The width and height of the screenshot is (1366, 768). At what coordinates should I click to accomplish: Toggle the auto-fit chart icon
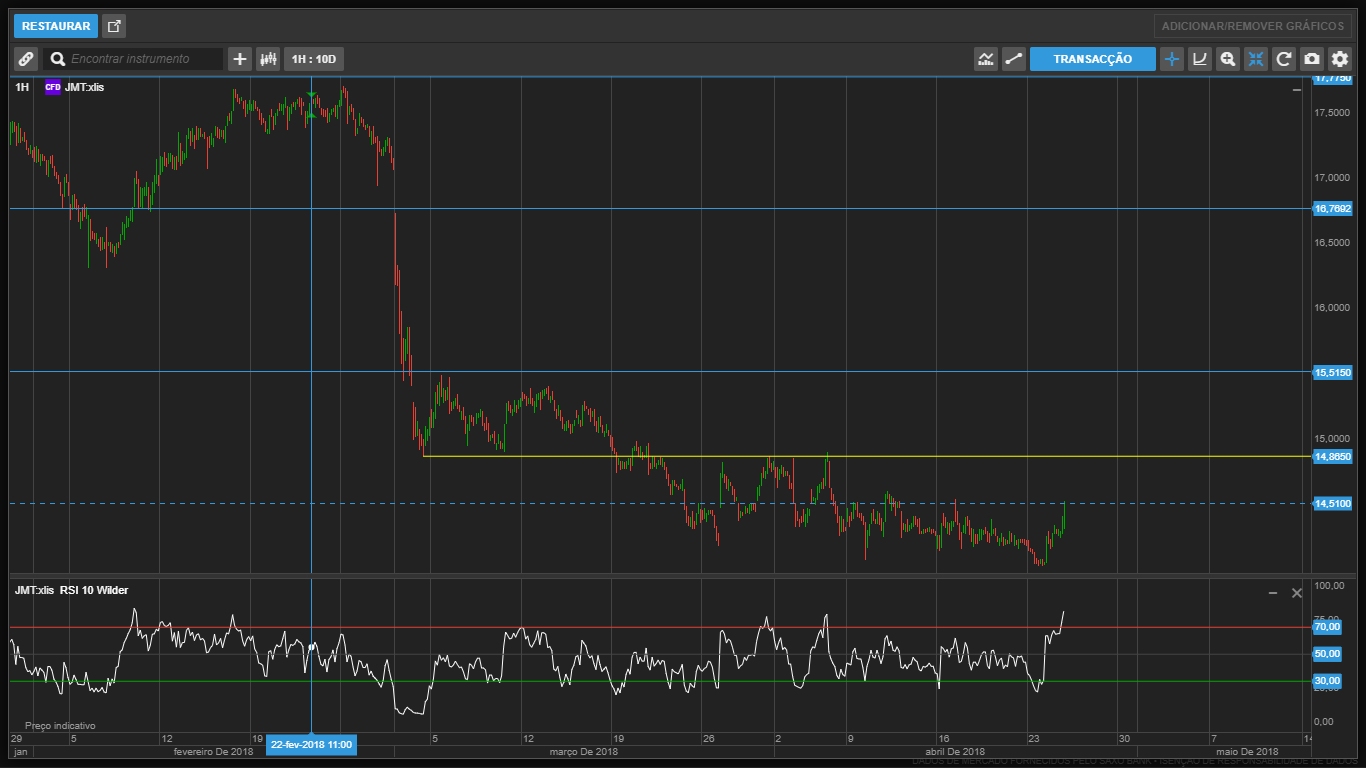click(1256, 59)
